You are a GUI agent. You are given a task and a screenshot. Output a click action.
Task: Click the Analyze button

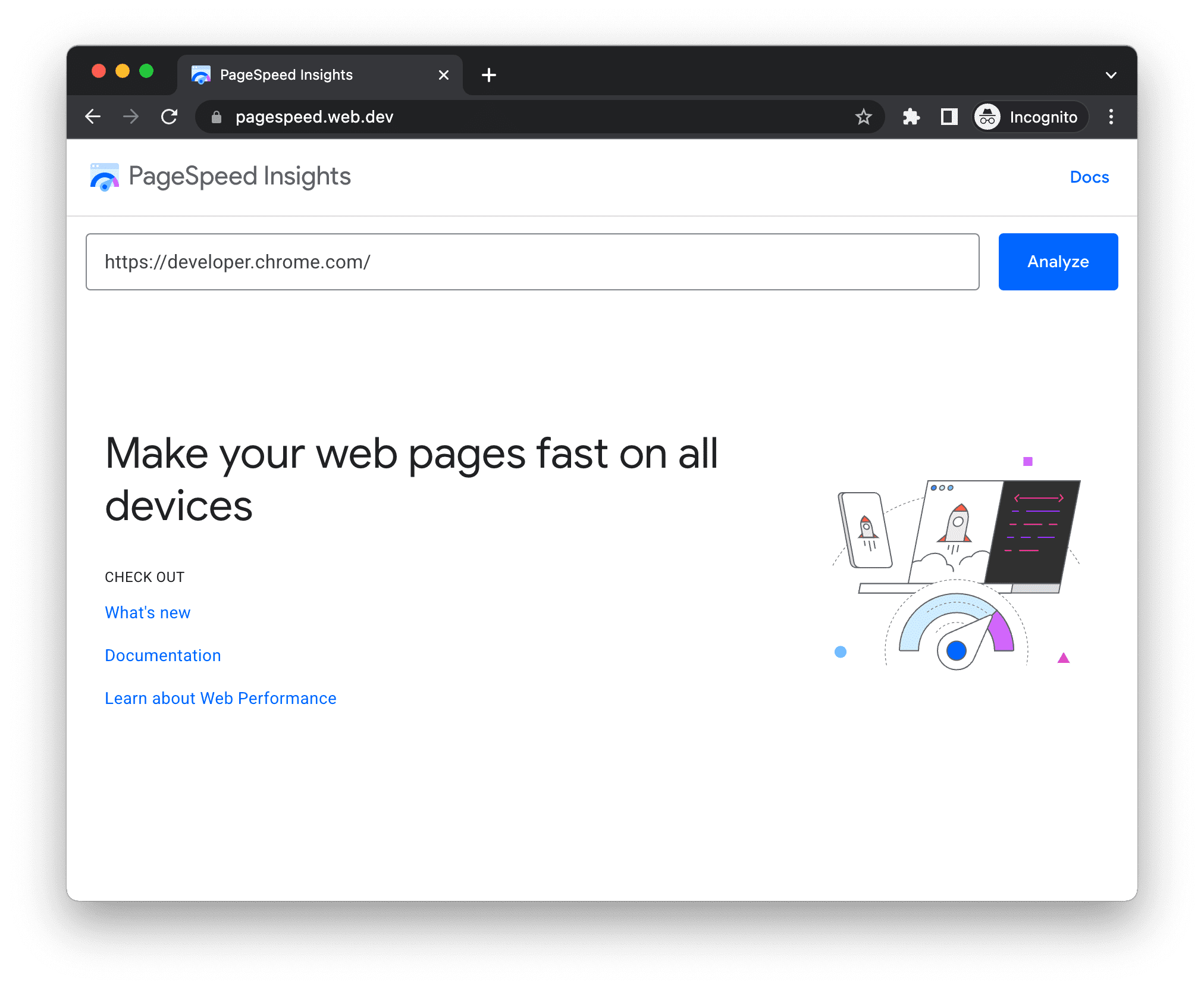(x=1058, y=262)
